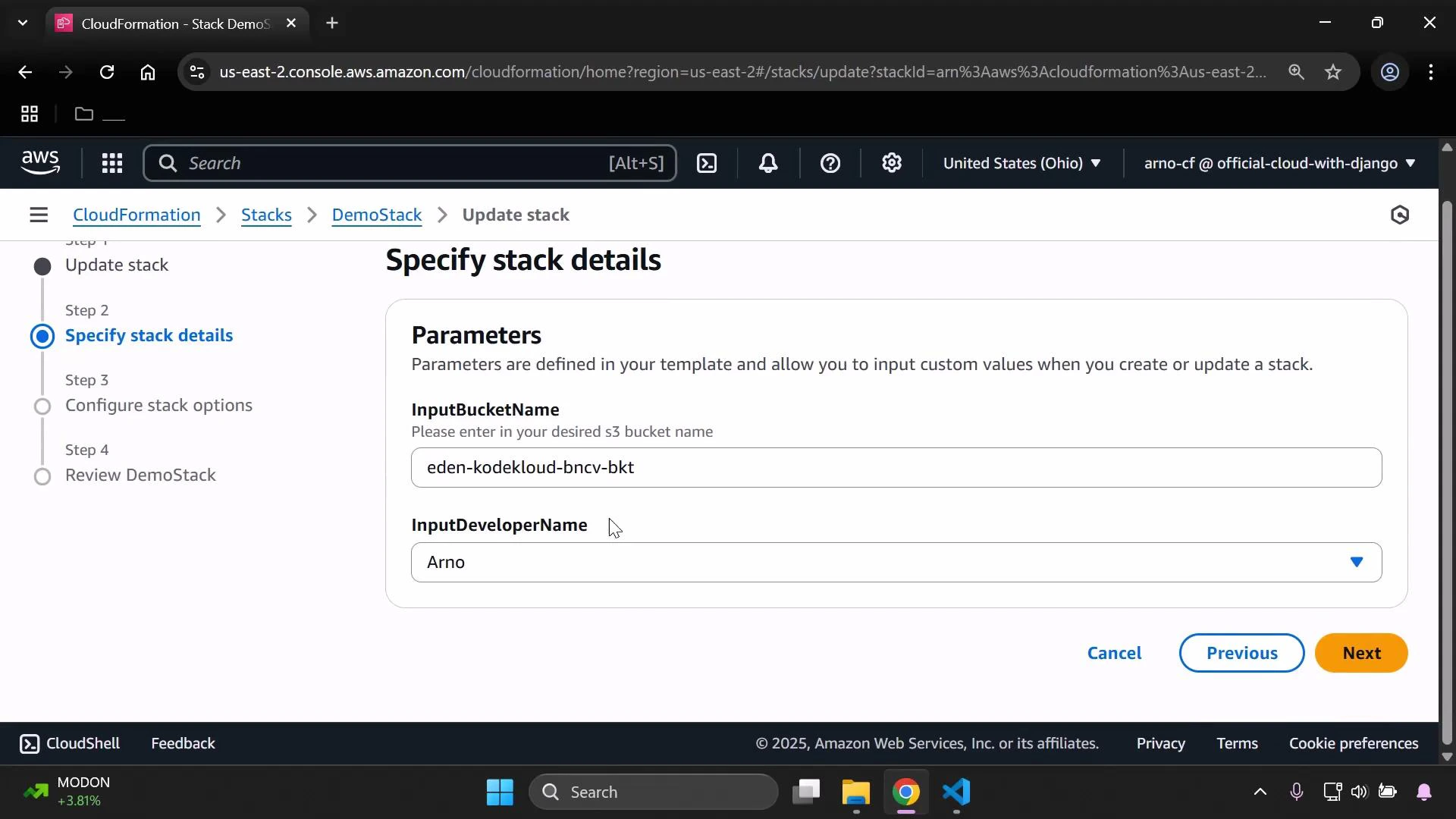Open the arno-cf account menu
The height and width of the screenshot is (819, 1456).
pos(1279,163)
